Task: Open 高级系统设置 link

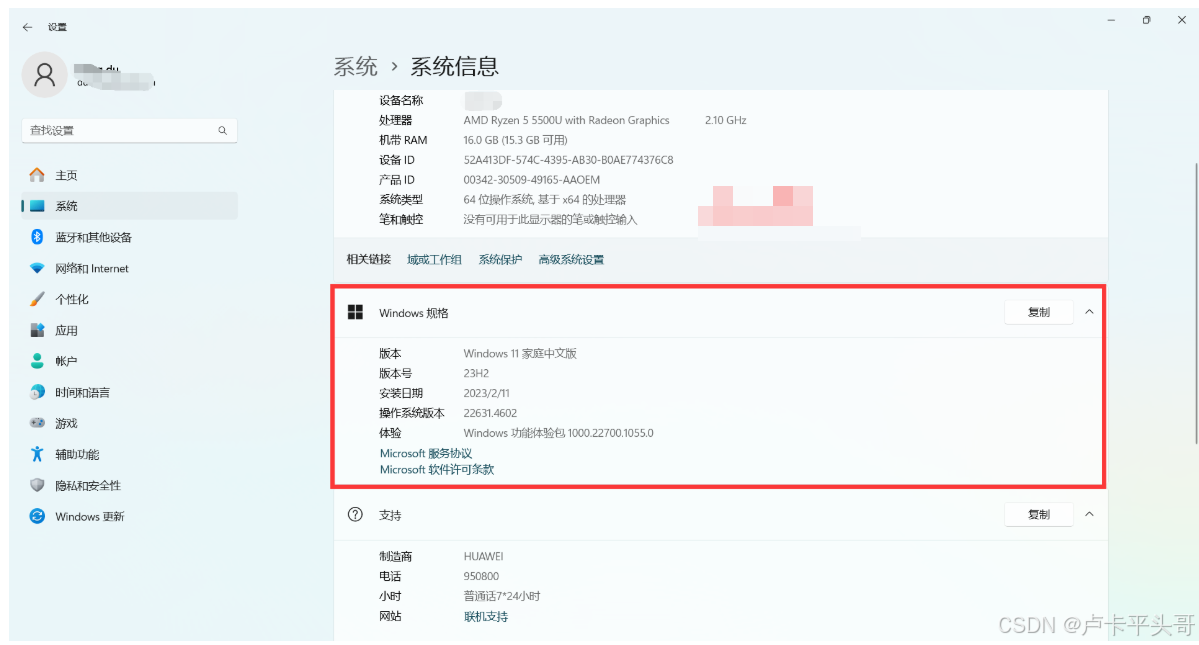Action: [x=570, y=260]
